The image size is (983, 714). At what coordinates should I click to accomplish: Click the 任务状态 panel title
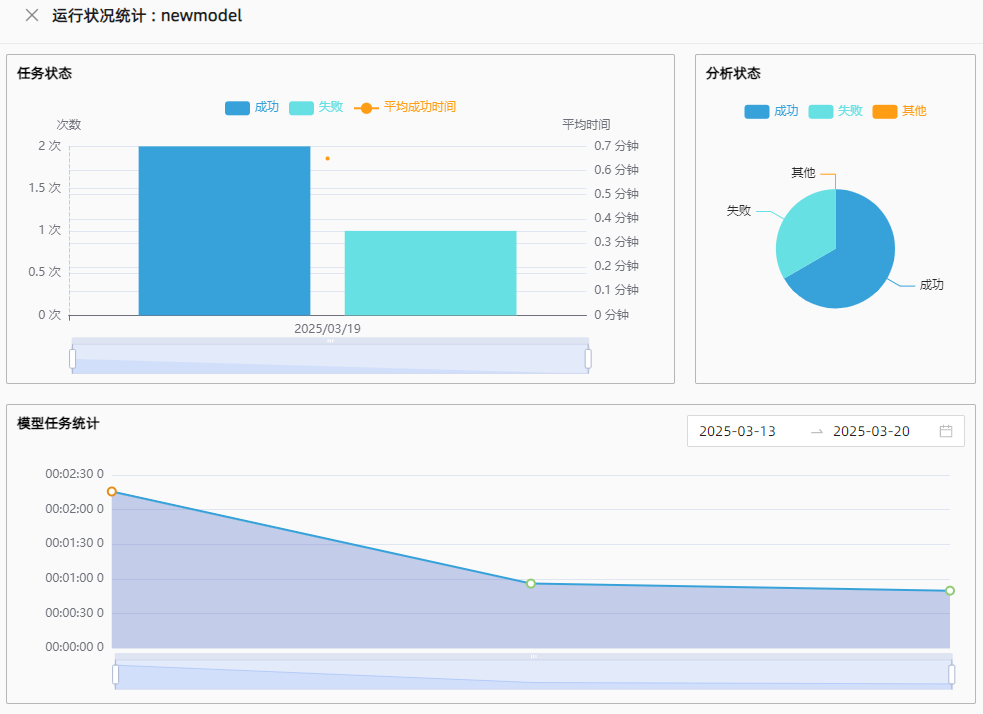(x=45, y=73)
